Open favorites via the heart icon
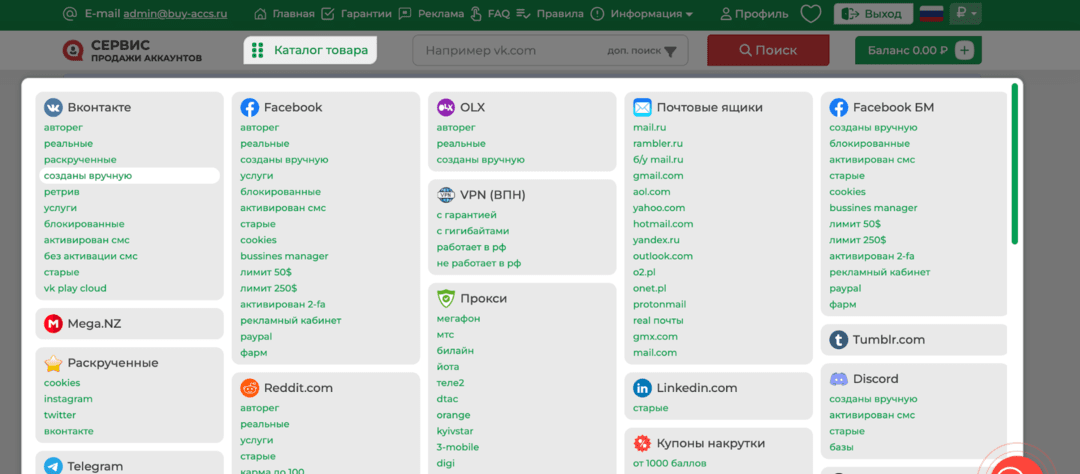The image size is (1080, 474). [812, 14]
